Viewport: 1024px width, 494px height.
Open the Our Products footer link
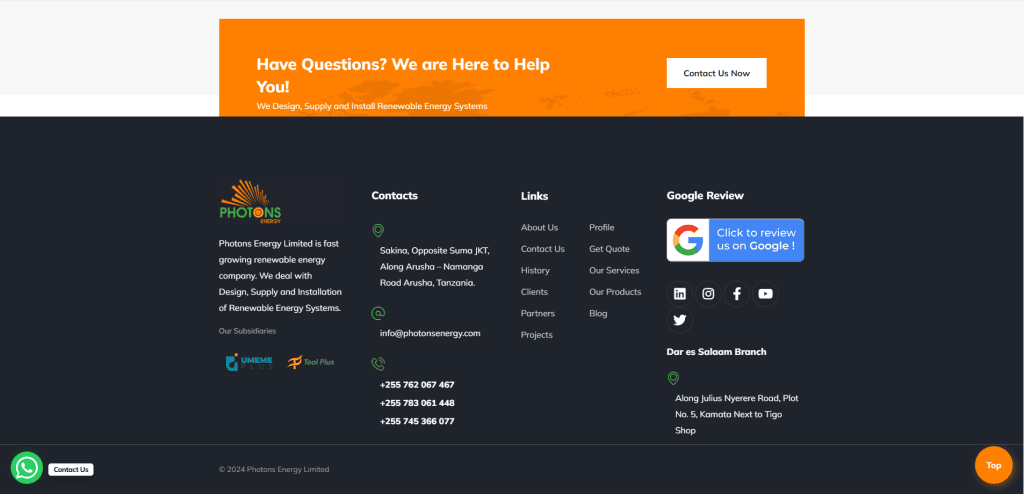615,292
